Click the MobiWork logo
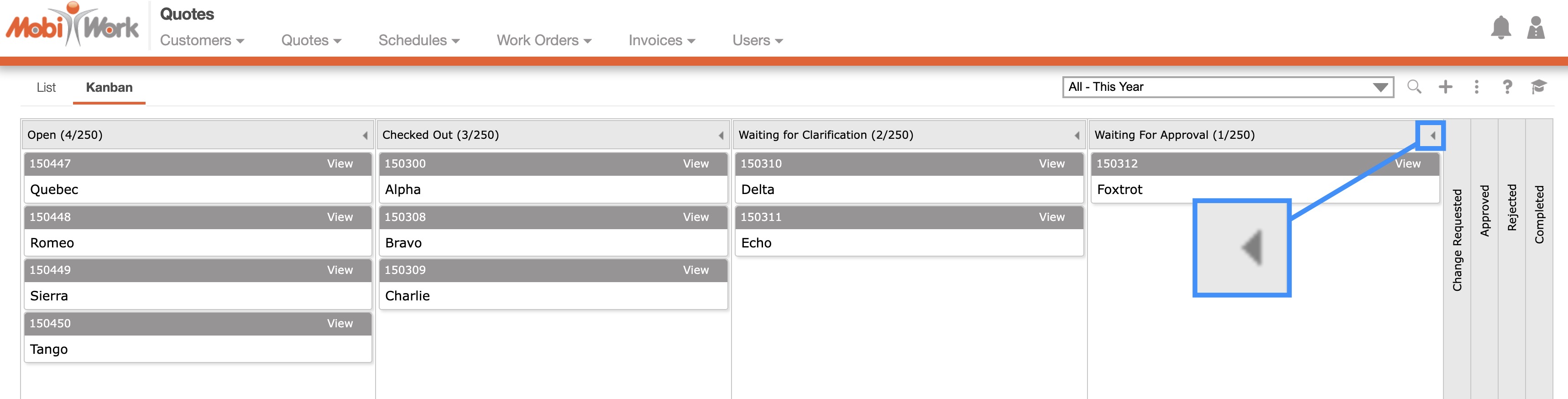The height and width of the screenshot is (399, 1568). (73, 26)
